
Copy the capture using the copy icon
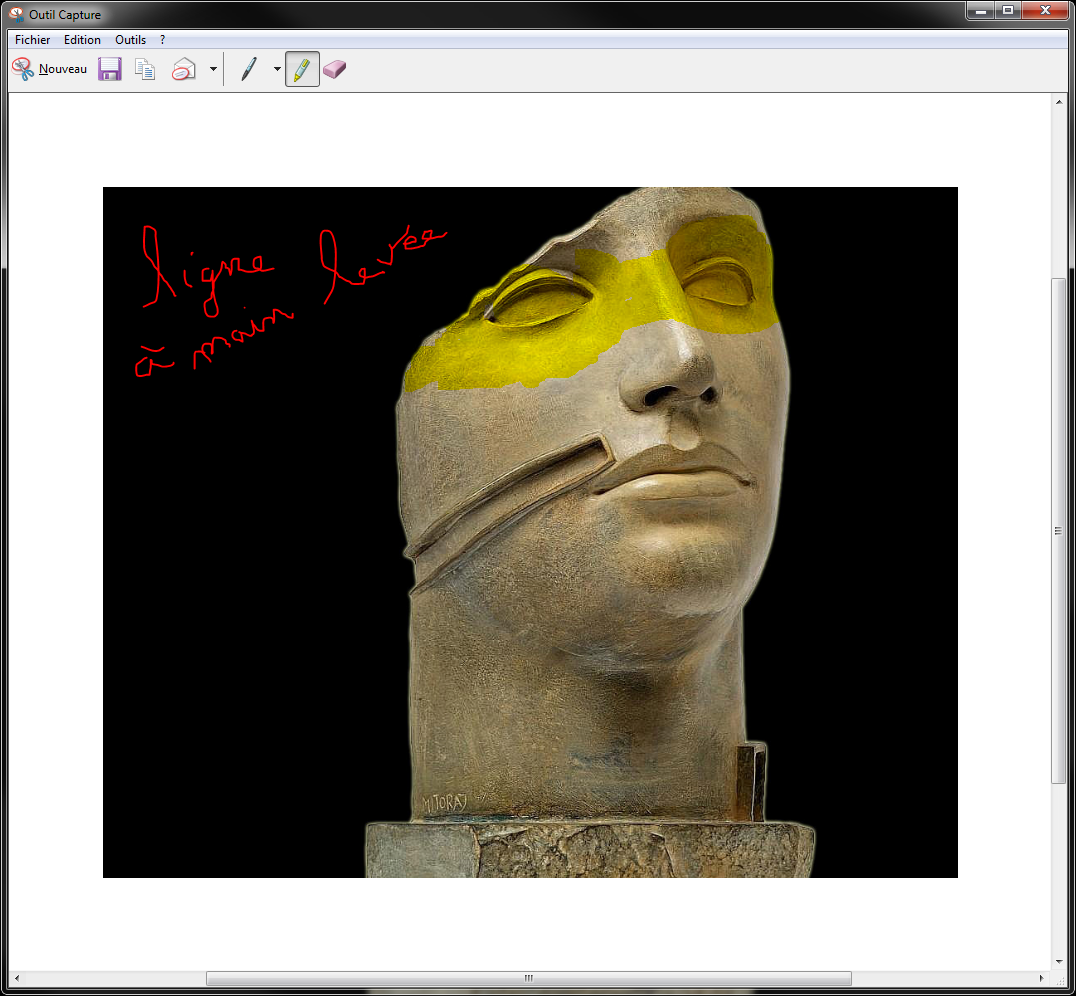pos(146,69)
